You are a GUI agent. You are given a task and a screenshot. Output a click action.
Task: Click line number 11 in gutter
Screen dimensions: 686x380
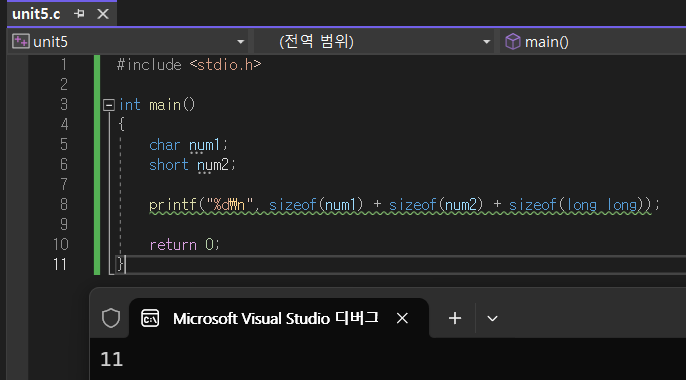click(60, 264)
